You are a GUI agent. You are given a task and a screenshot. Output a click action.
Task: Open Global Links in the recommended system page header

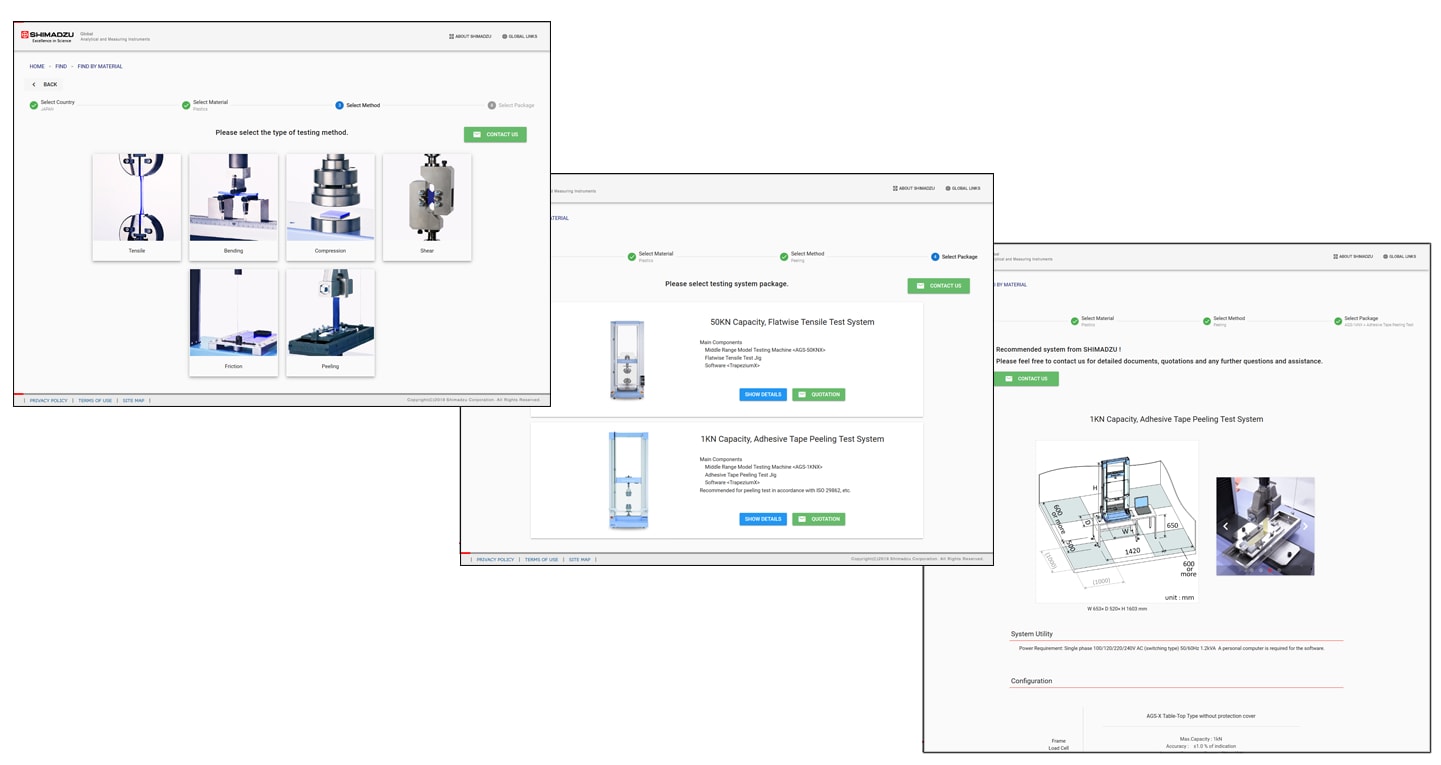[x=1399, y=256]
